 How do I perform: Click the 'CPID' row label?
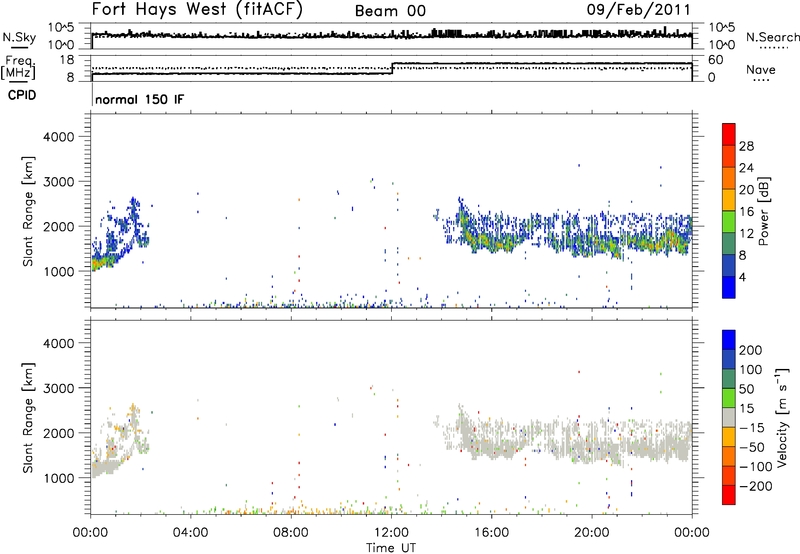(22, 95)
